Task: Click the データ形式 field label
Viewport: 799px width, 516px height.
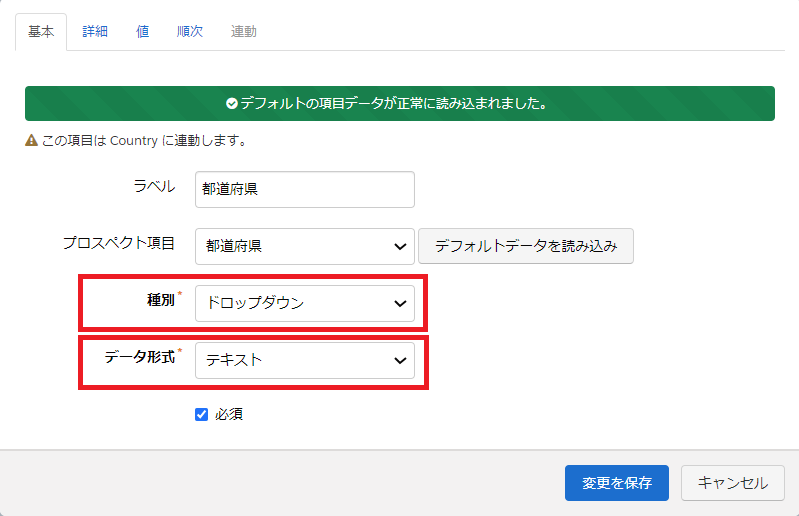Action: pyautogui.click(x=140, y=357)
